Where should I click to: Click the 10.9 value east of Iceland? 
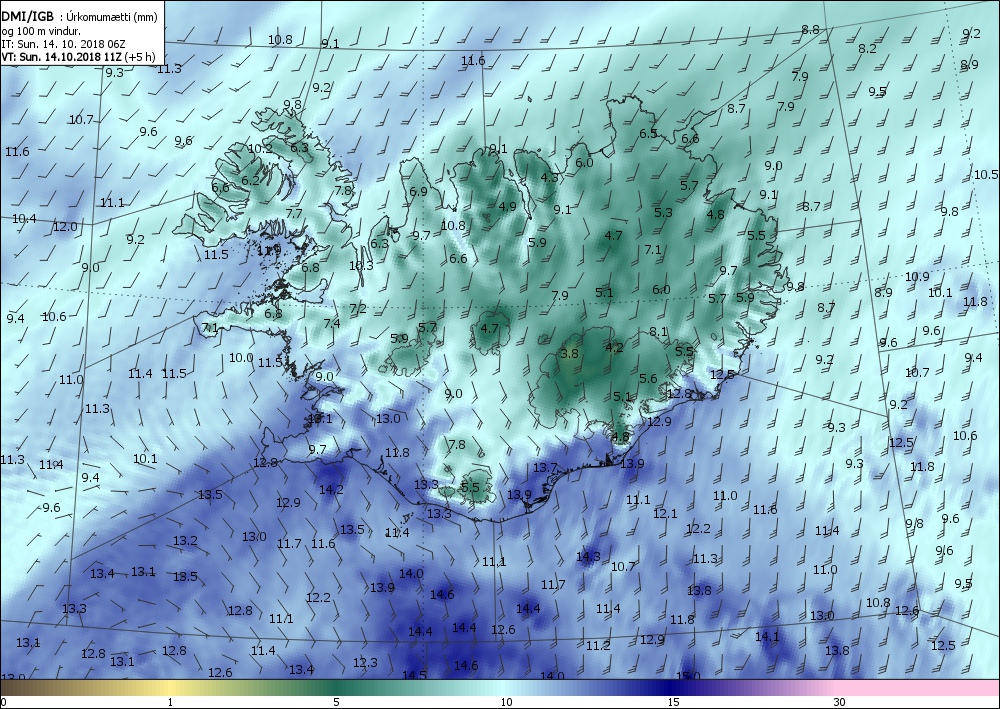pyautogui.click(x=917, y=276)
